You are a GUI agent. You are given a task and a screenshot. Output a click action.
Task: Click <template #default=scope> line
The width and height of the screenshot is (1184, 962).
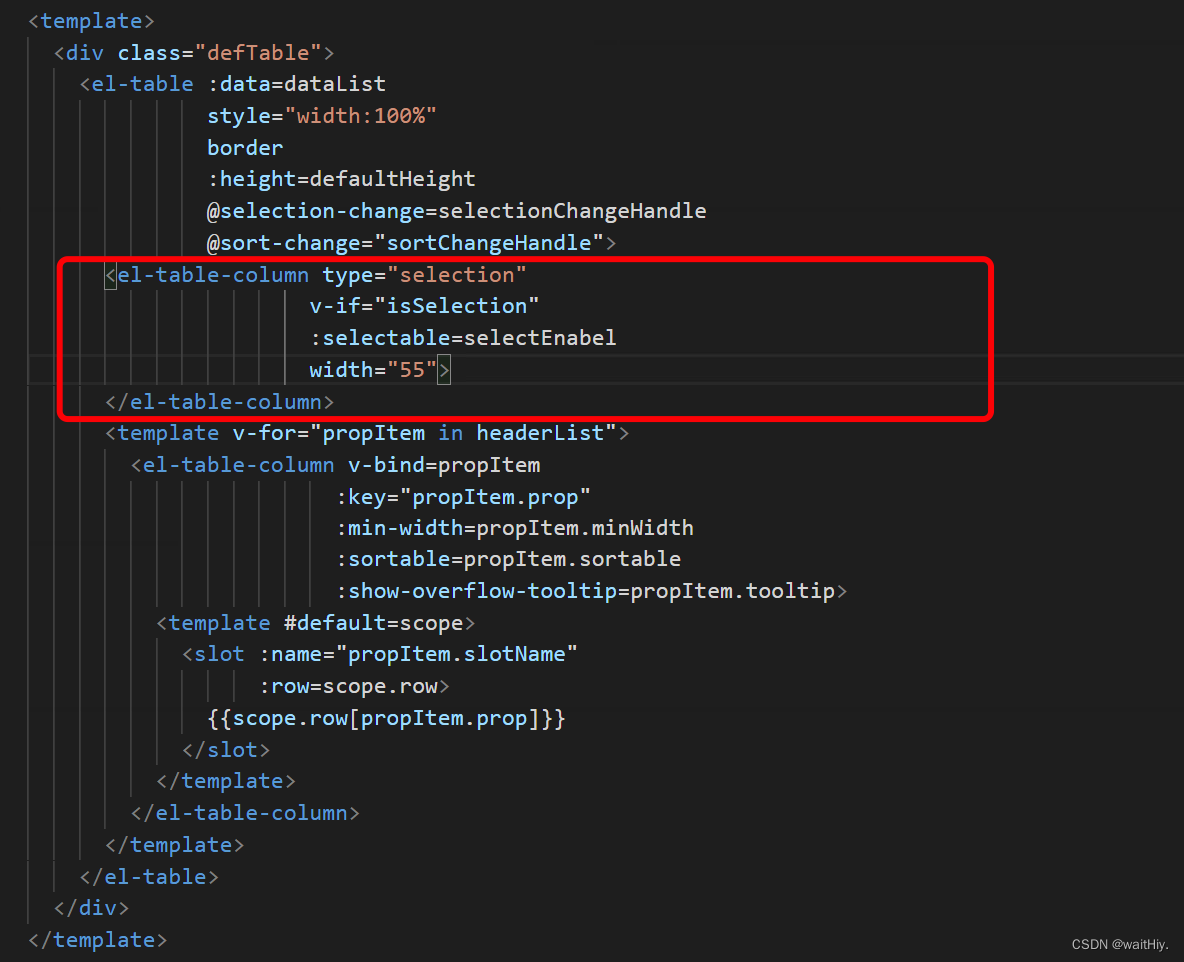[x=316, y=623]
